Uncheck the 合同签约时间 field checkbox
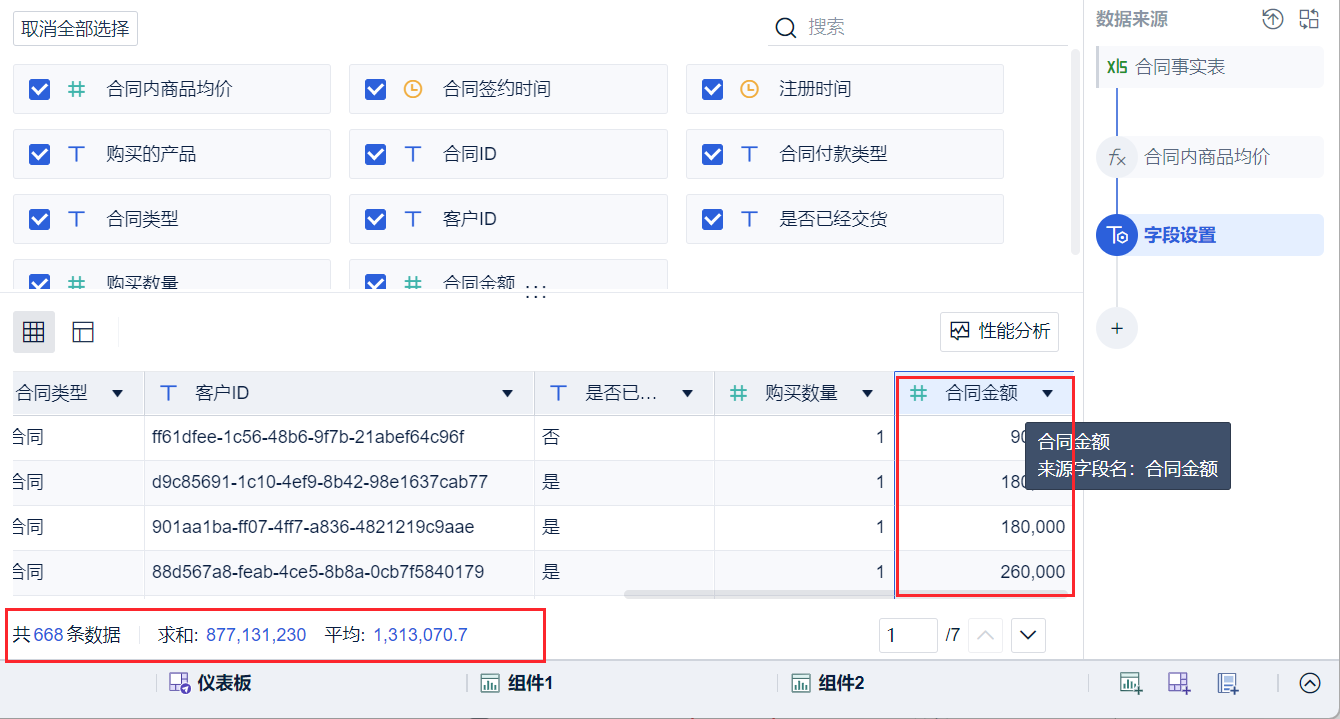1340x719 pixels. [x=375, y=89]
